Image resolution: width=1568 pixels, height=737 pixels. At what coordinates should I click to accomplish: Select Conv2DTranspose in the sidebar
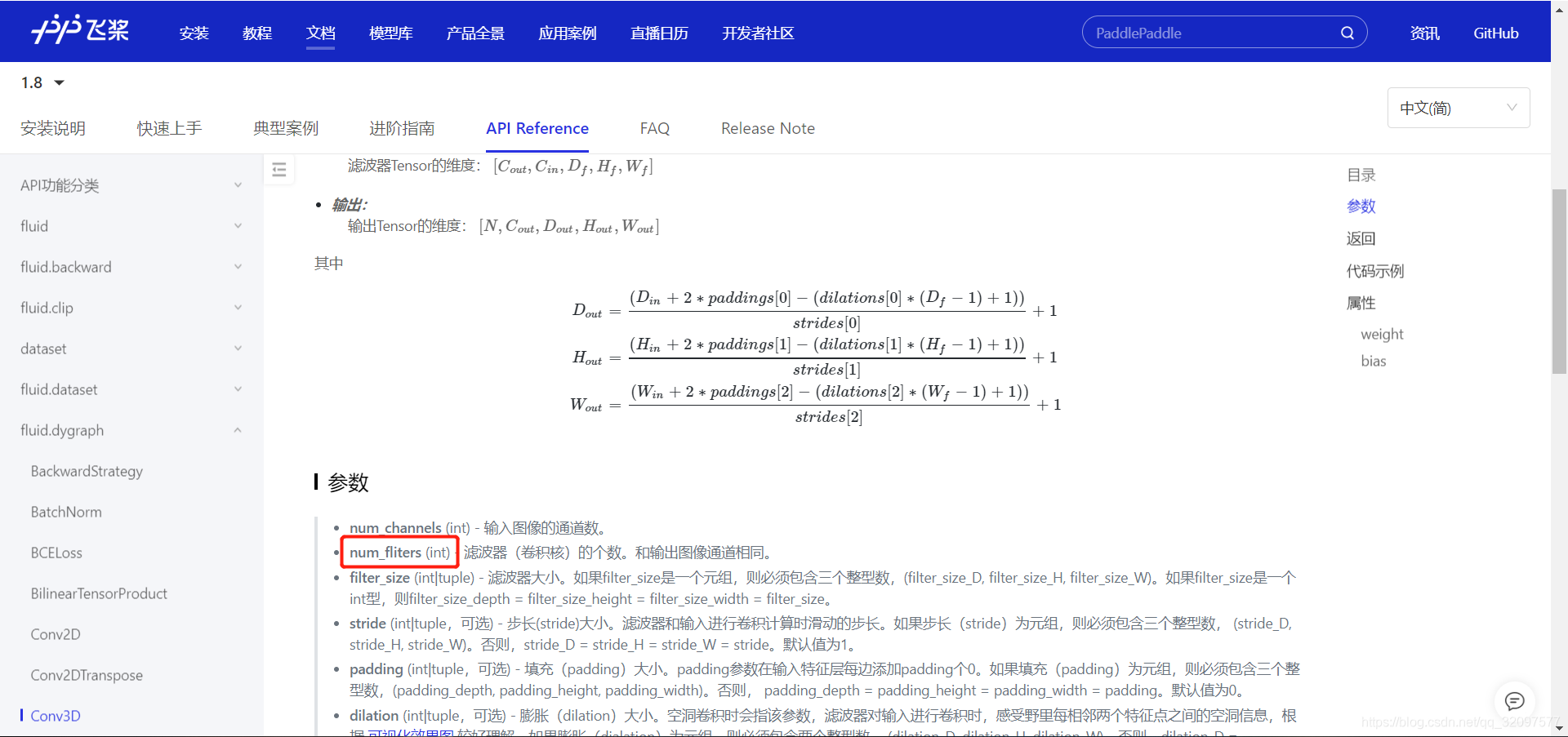(x=87, y=675)
